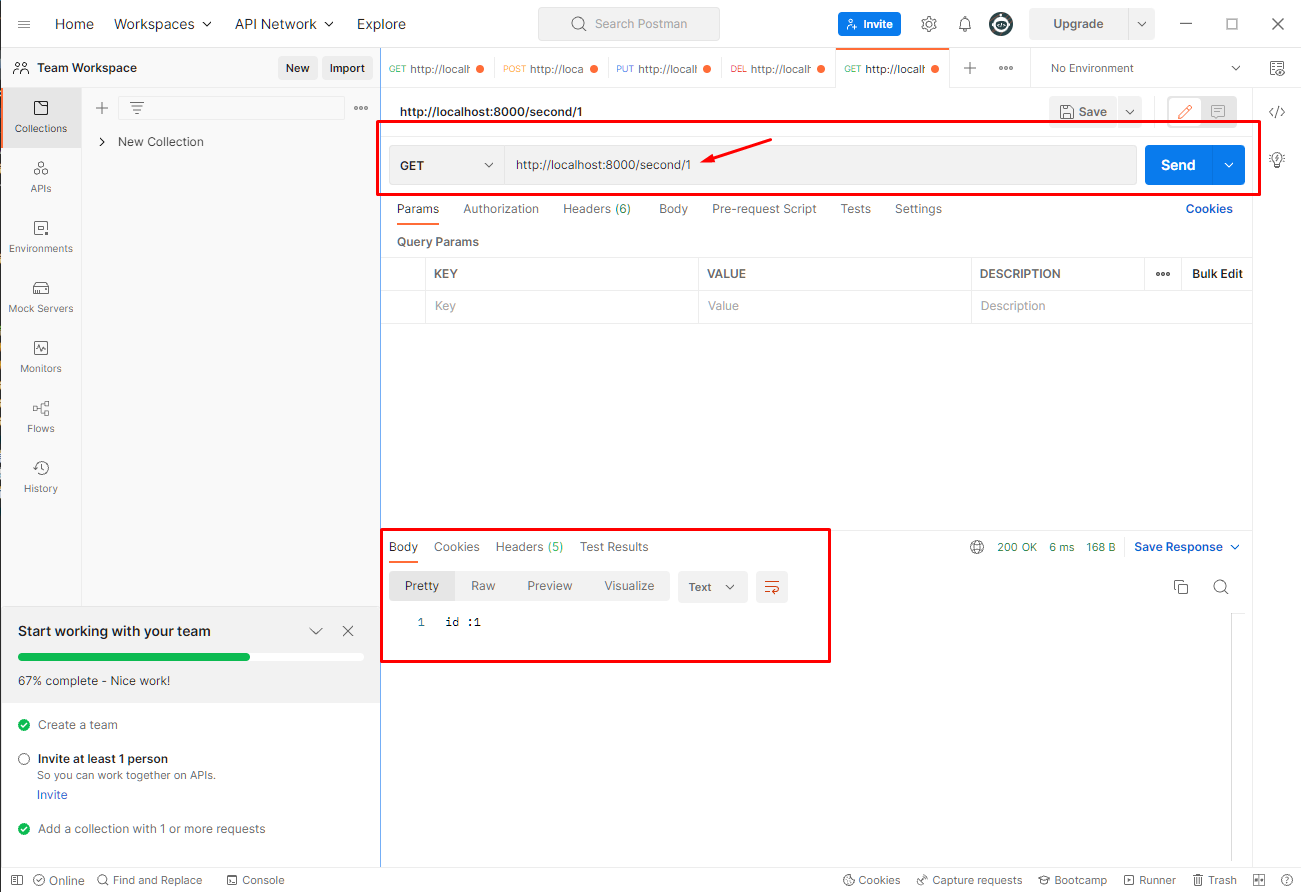1301x892 pixels.
Task: Toggle response line wrap icon
Action: tap(772, 587)
